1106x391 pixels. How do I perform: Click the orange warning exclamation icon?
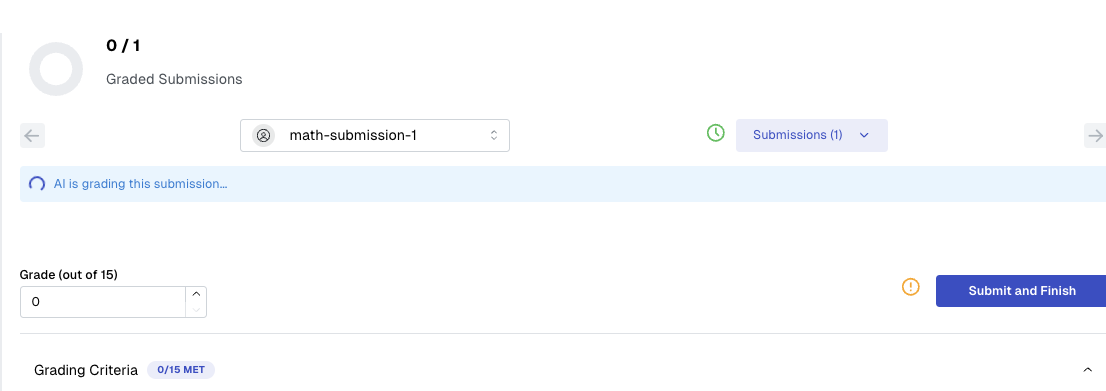(x=911, y=287)
